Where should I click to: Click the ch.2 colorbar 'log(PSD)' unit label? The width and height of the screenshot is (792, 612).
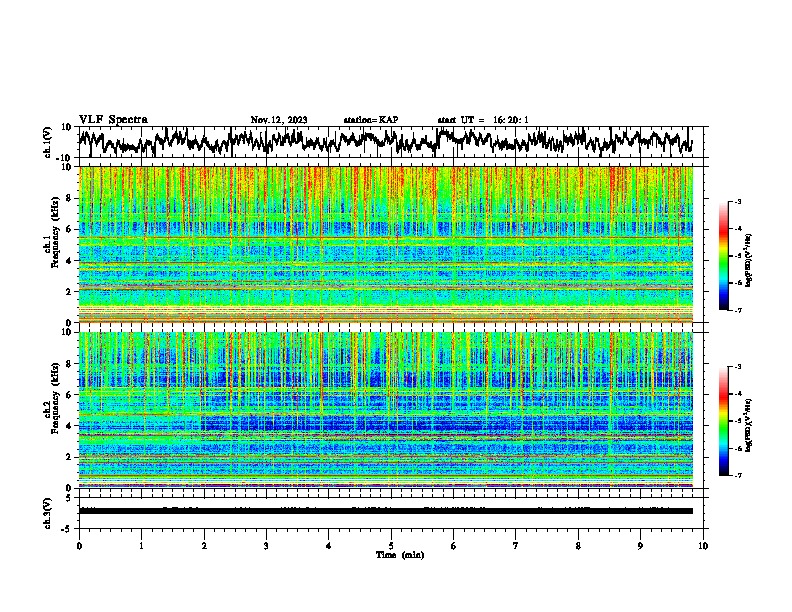tap(748, 425)
